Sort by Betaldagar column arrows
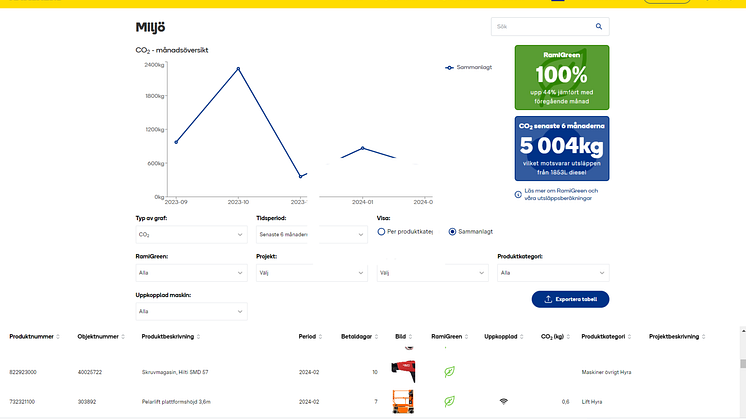The image size is (746, 419). (376, 337)
